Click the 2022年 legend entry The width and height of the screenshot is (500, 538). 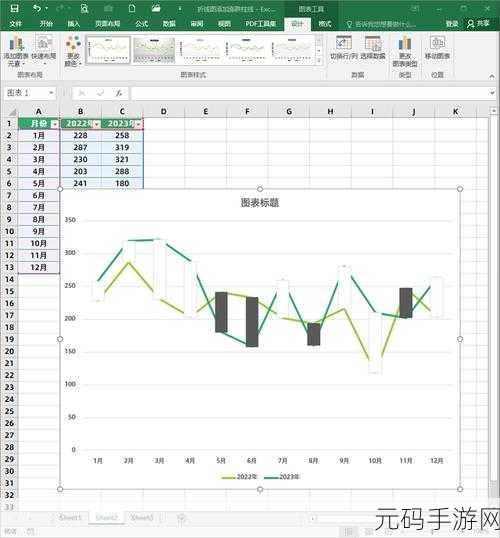(x=239, y=477)
